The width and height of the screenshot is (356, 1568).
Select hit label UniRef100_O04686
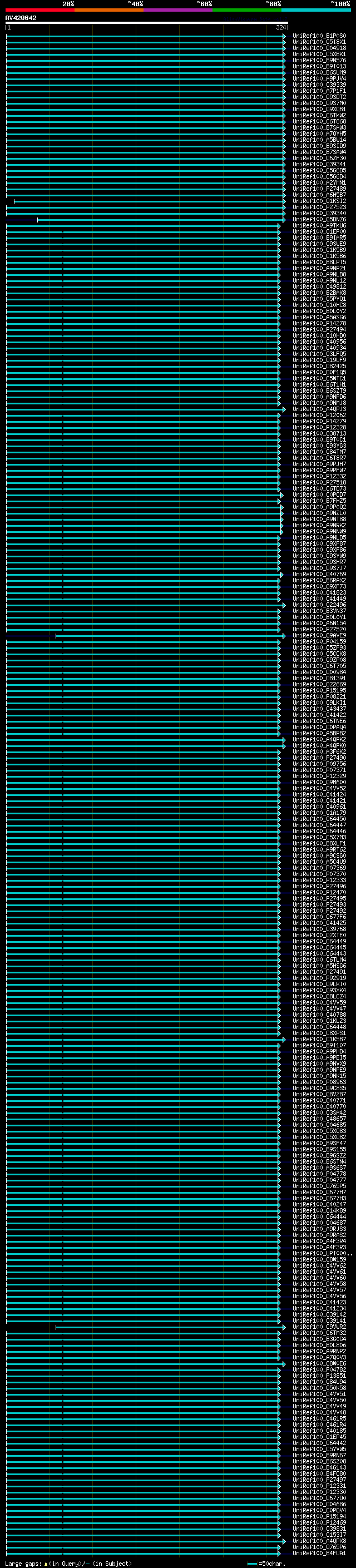[x=319, y=1505]
